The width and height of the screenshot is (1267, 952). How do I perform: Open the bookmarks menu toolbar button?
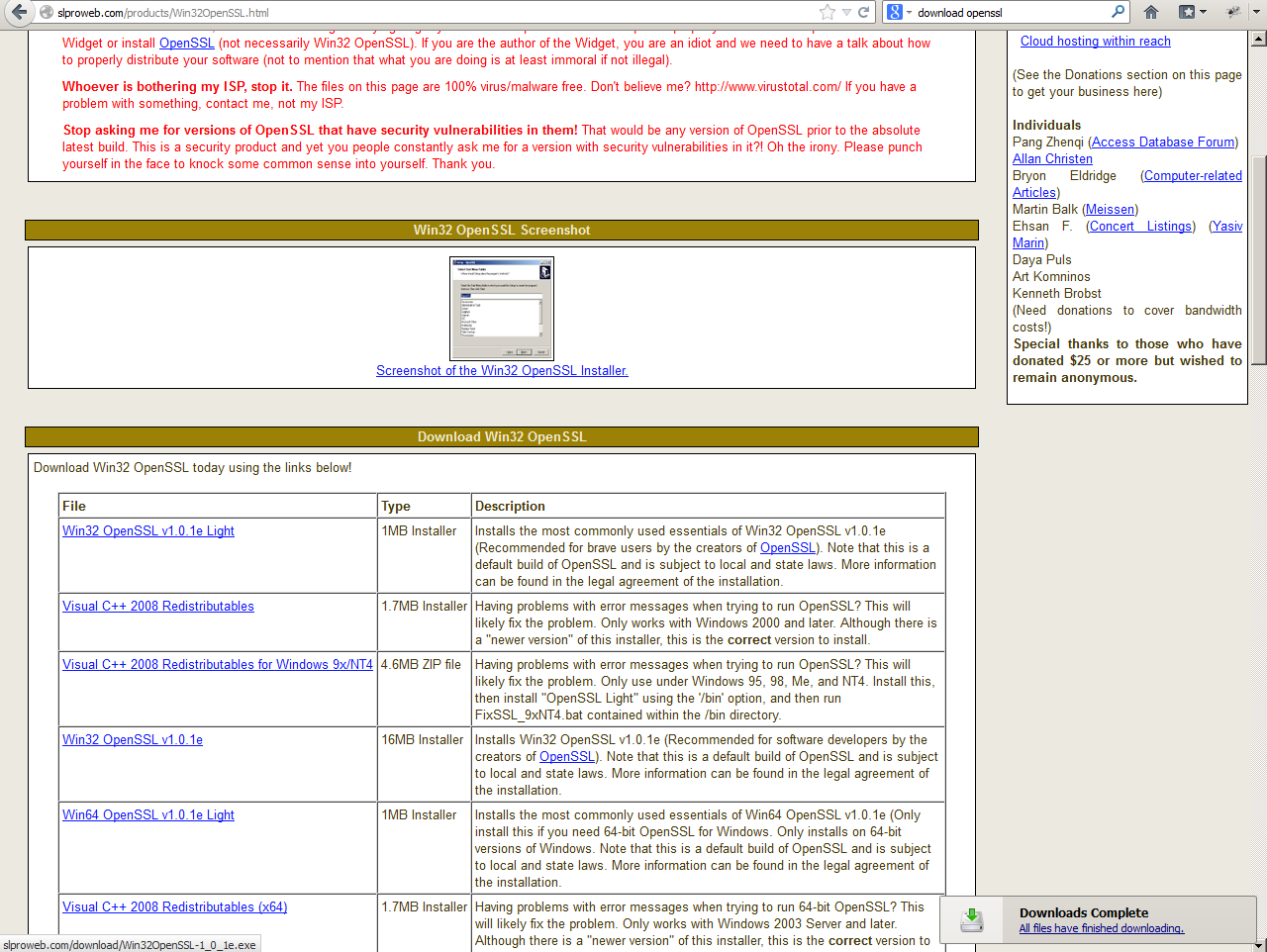[x=1192, y=12]
